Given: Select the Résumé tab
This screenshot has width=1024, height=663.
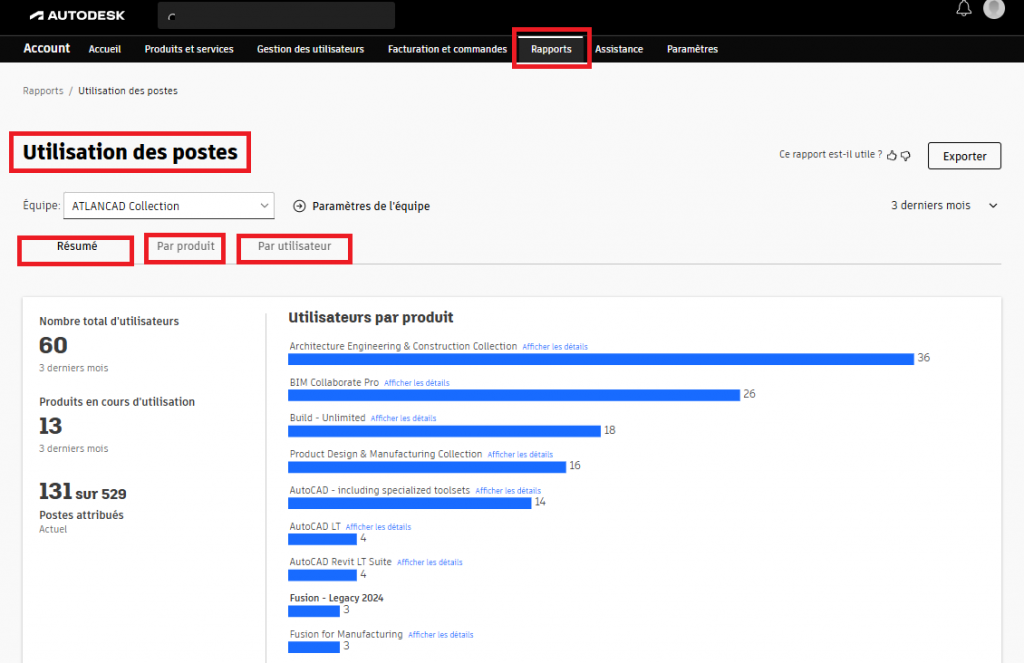Looking at the screenshot, I should [x=77, y=247].
